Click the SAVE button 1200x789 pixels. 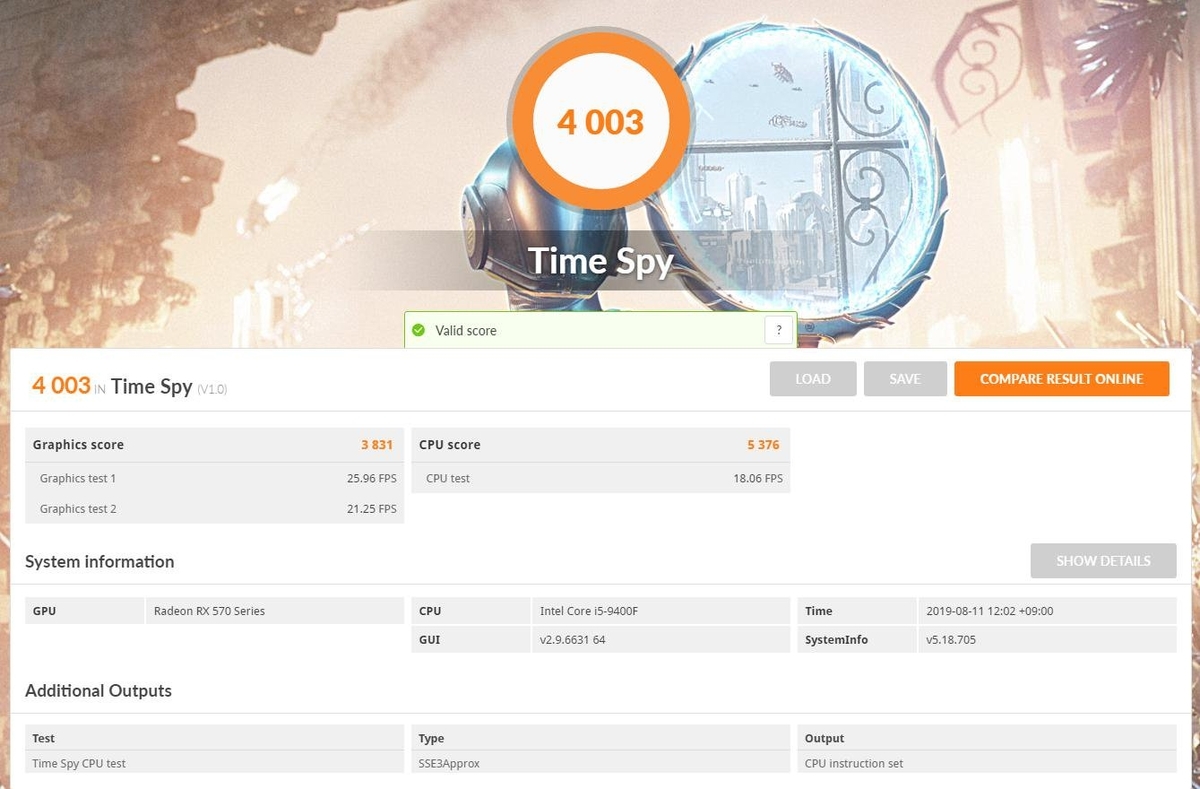(x=905, y=379)
